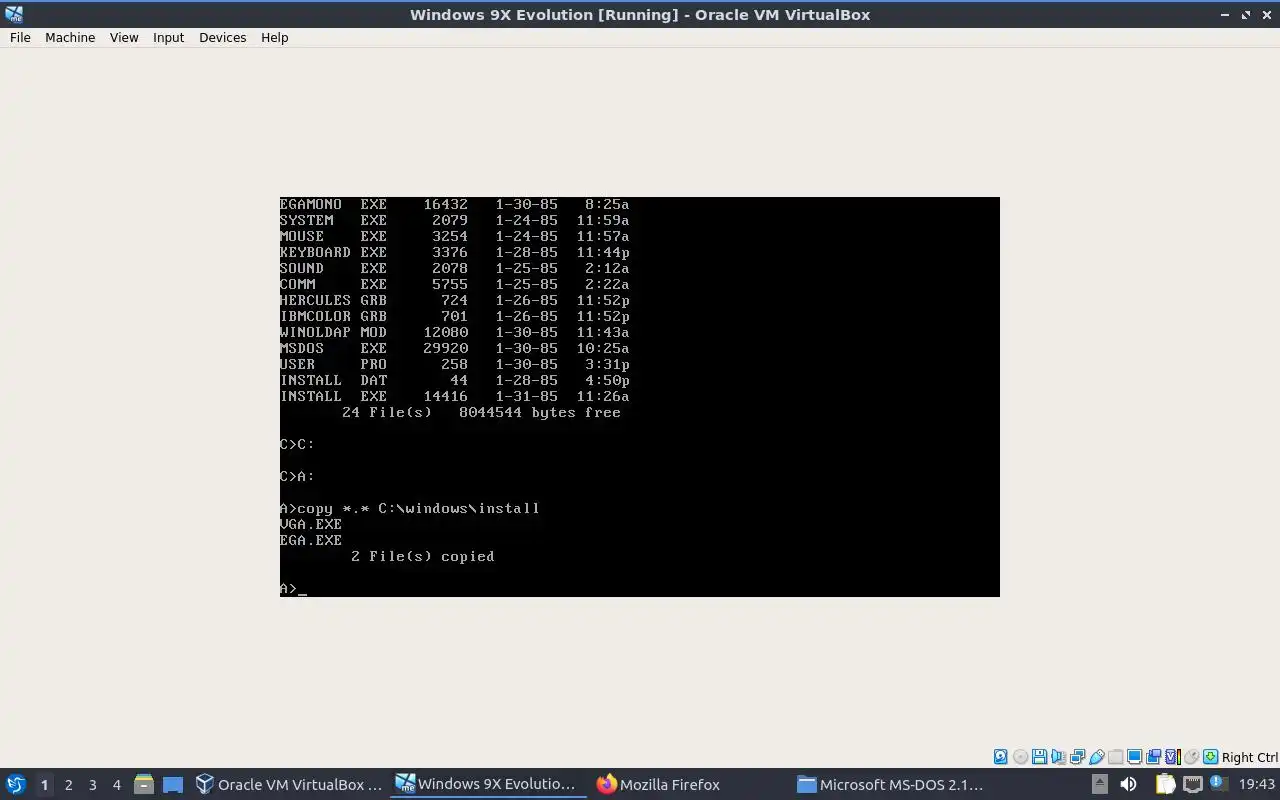Click the 'C>C:' command line

[x=297, y=444]
